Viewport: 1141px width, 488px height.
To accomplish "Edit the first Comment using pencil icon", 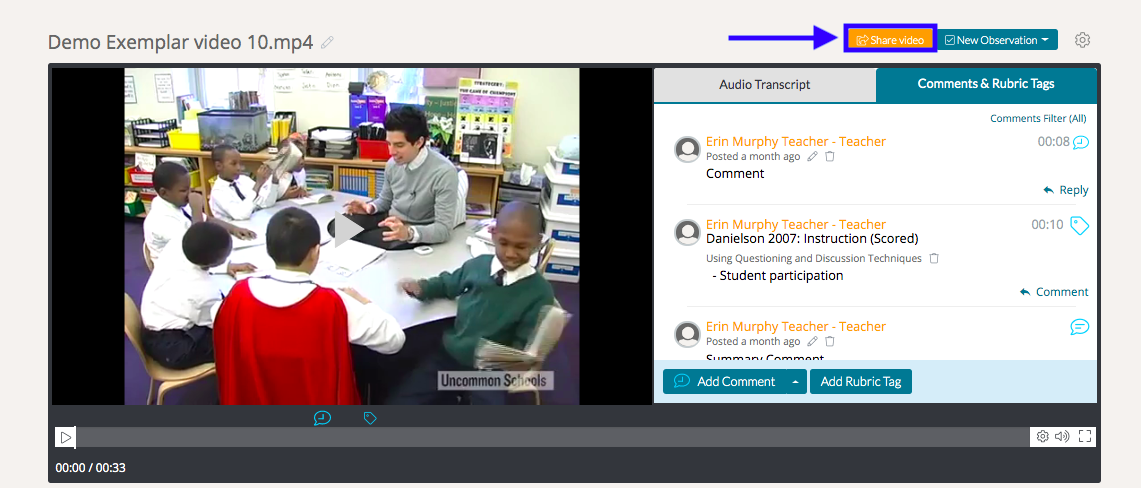I will [813, 157].
